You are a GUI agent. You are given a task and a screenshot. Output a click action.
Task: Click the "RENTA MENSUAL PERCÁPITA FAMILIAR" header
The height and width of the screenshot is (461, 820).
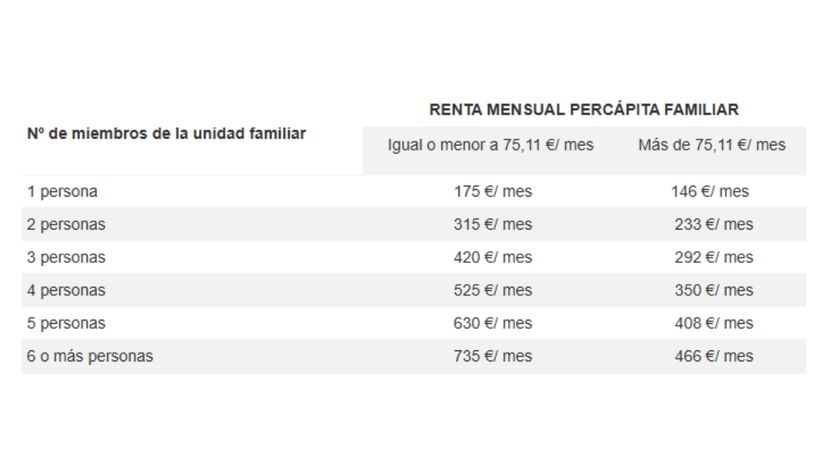point(584,109)
